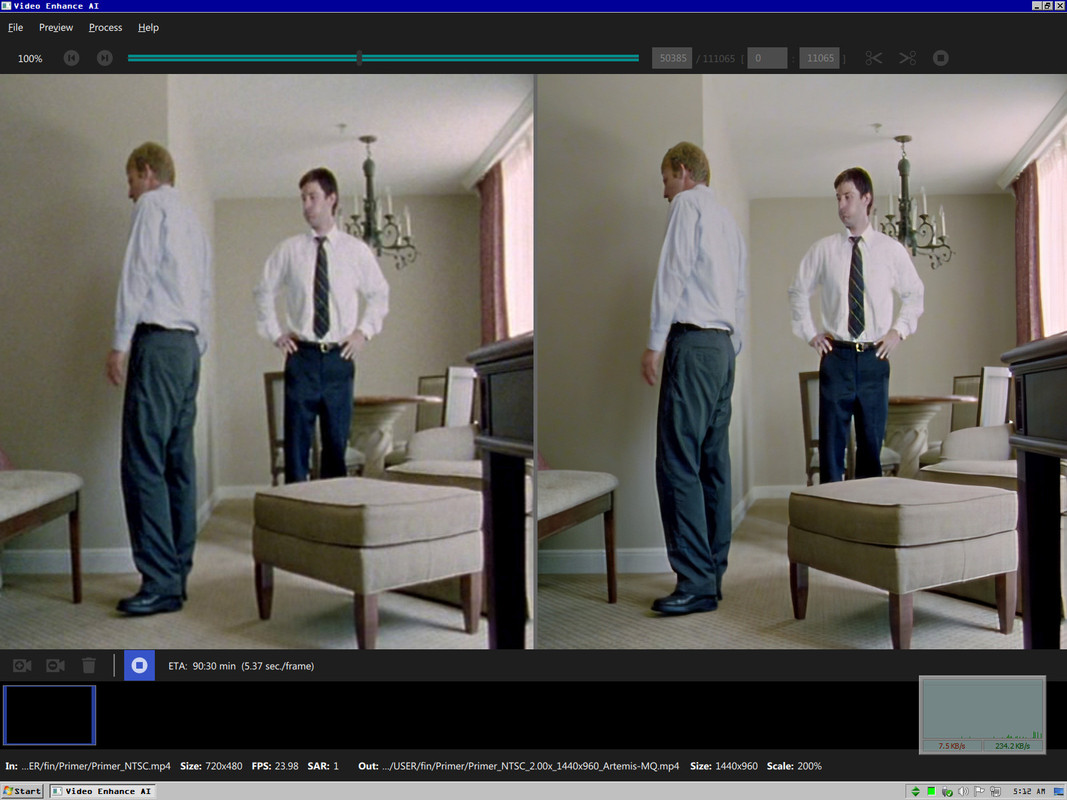Click the output file path text
The image size is (1067, 800).
tap(530, 766)
